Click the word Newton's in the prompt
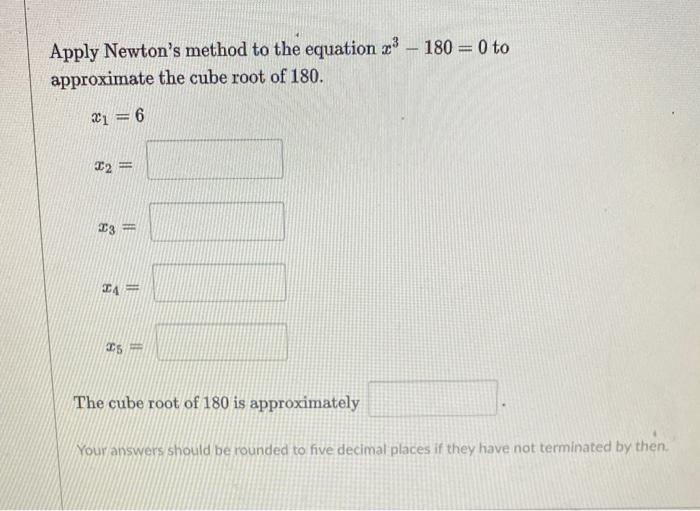The width and height of the screenshot is (700, 511). point(142,50)
